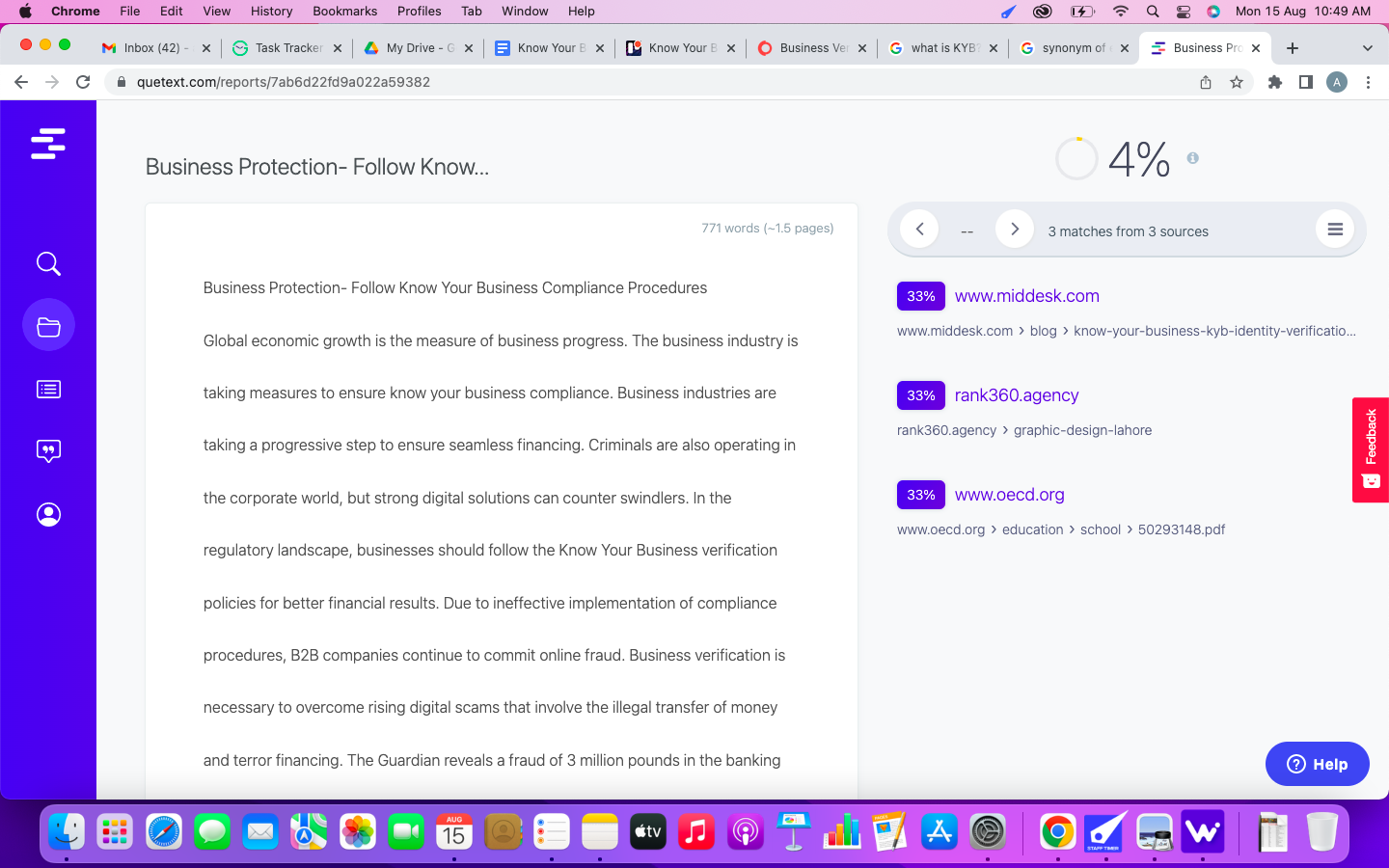Go back to the previous page
The width and height of the screenshot is (1389, 868).
tap(21, 82)
